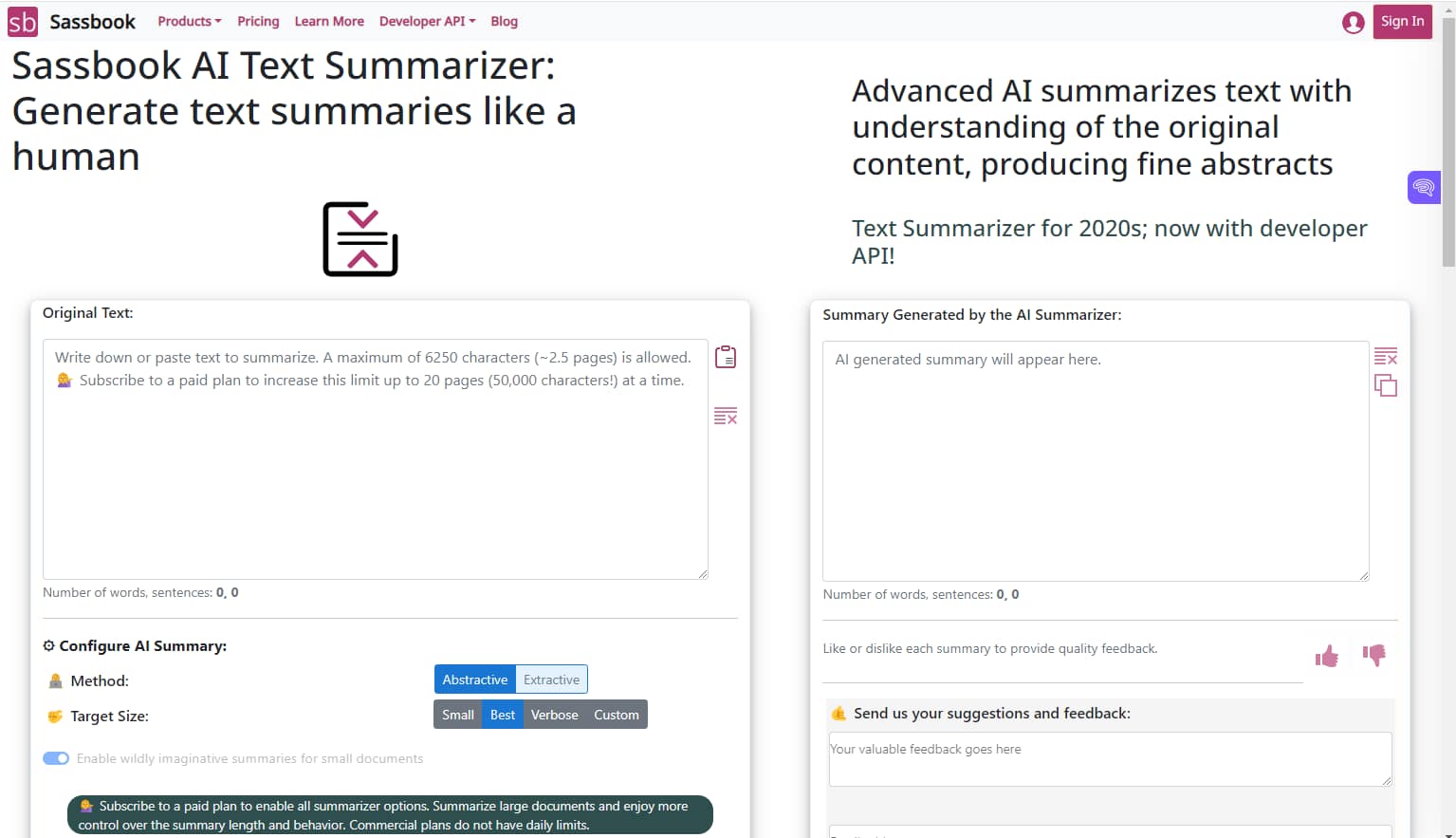The image size is (1456, 838).
Task: Paste clipboard content into Original Text
Action: point(725,357)
